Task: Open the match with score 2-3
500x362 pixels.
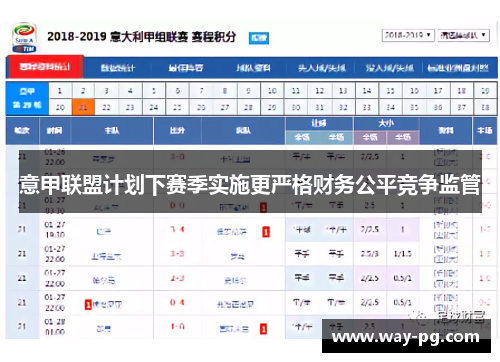Action: [x=177, y=278]
